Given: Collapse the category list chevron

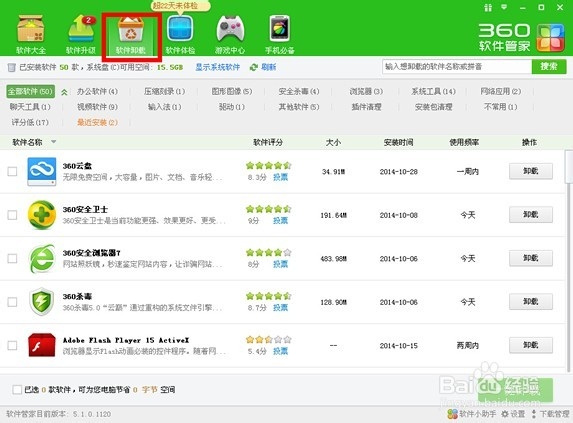Looking at the screenshot, I should (x=64, y=92).
